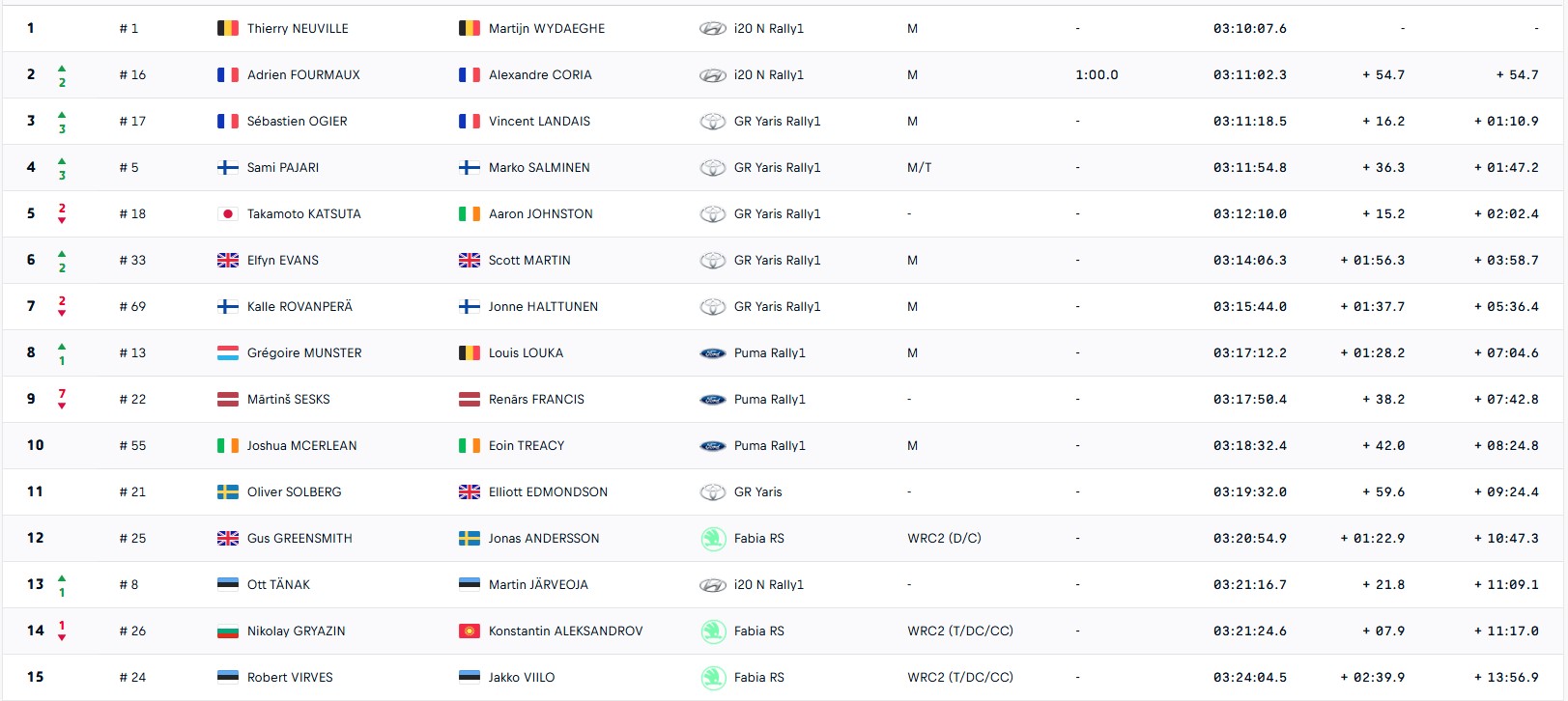Click the Hyundai logo beside Neuville's i20 N Rally1
Screen dimensions: 1568x701
coord(712,29)
